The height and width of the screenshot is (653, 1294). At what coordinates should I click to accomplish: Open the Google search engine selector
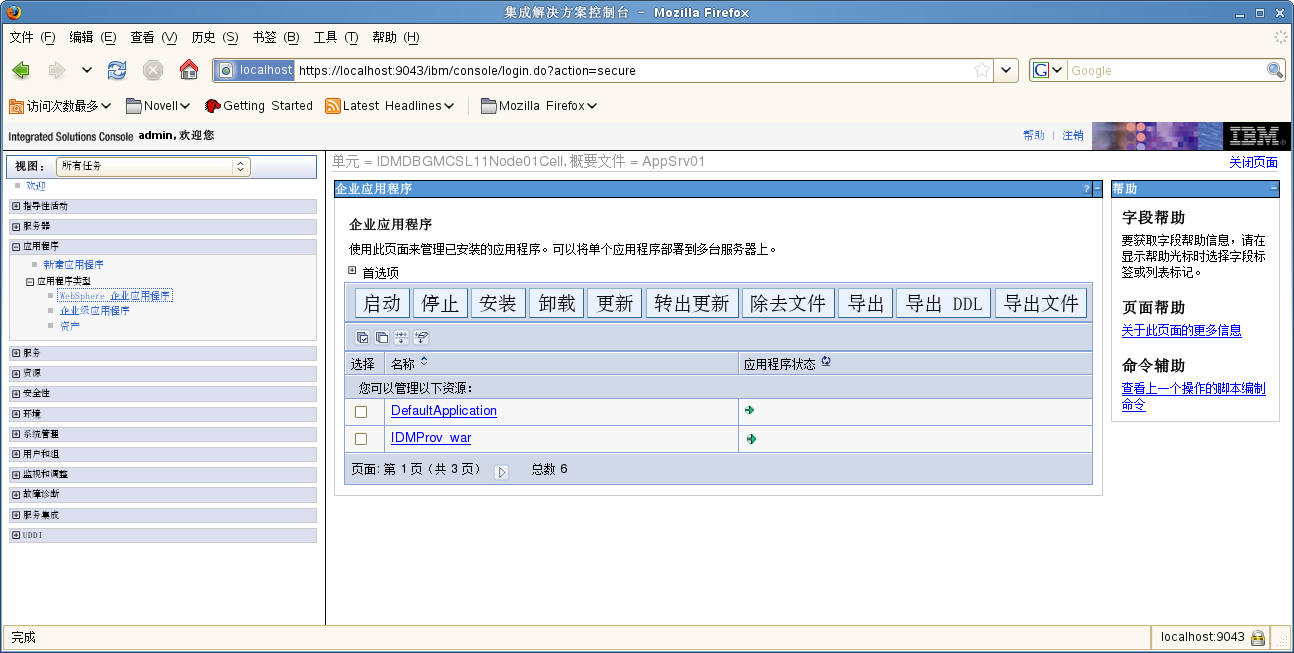(1047, 70)
